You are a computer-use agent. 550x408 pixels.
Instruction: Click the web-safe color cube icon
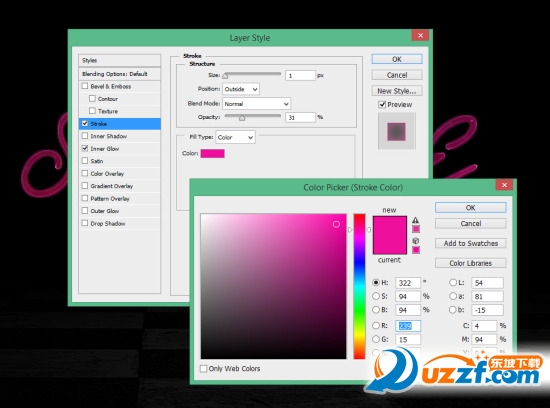416,241
